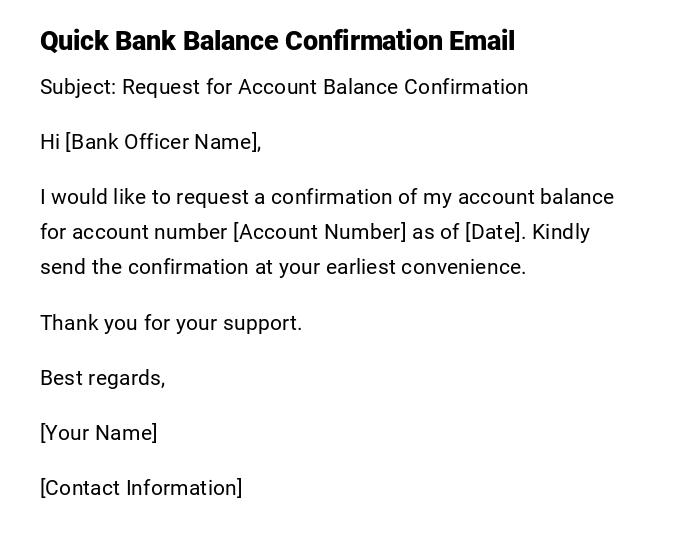This screenshot has width=700, height=550.
Task: Click the line 'Thank you for your support.'
Action: pos(171,323)
